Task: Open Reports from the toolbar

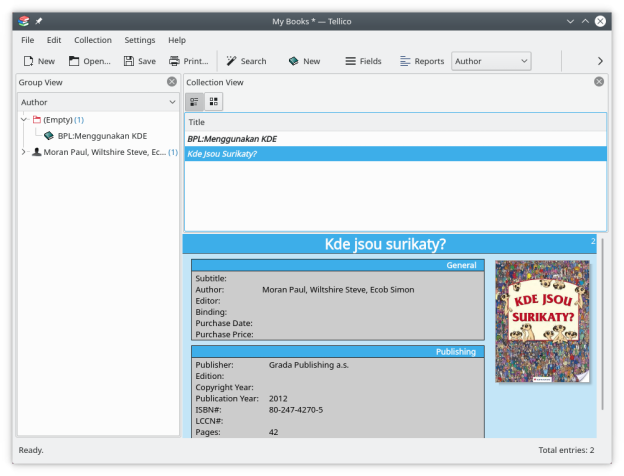Action: [x=405, y=61]
